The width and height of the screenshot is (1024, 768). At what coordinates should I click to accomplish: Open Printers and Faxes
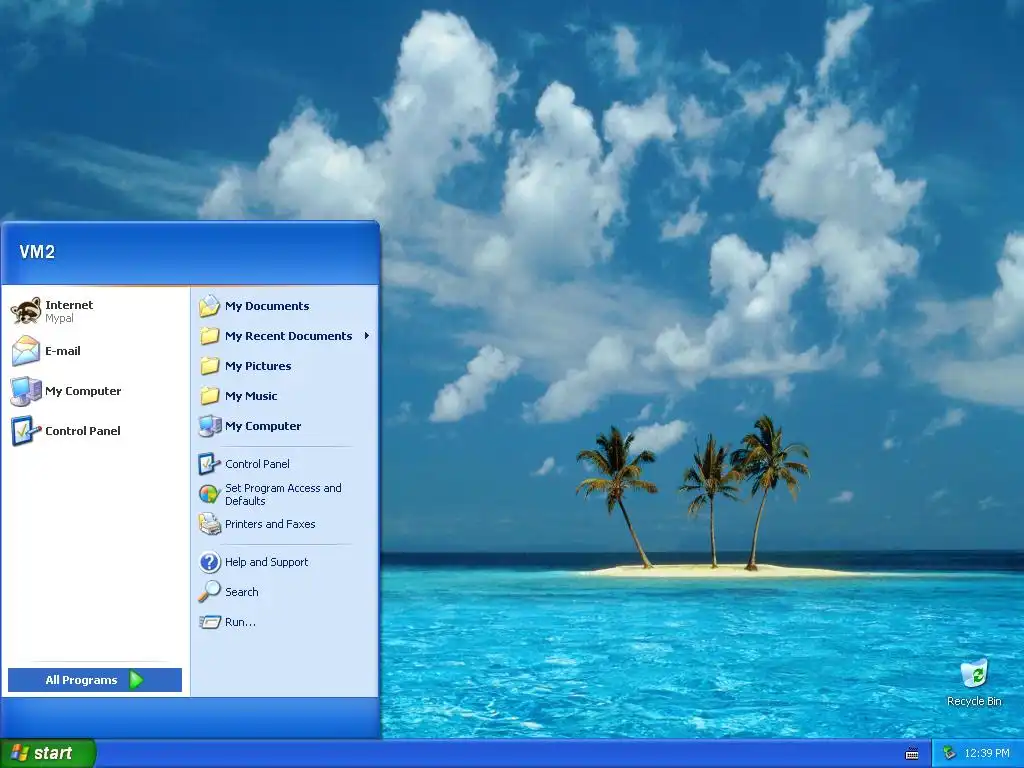tap(284, 524)
